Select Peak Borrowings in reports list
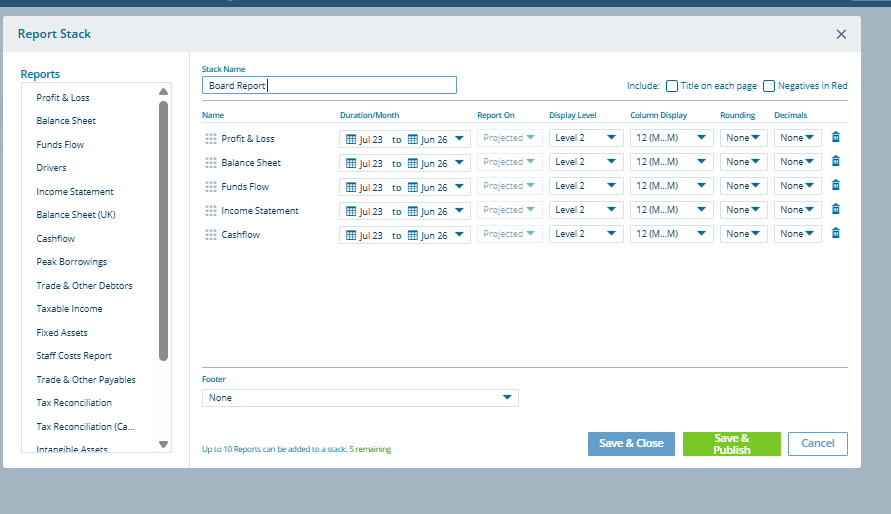The image size is (891, 514). 72,262
